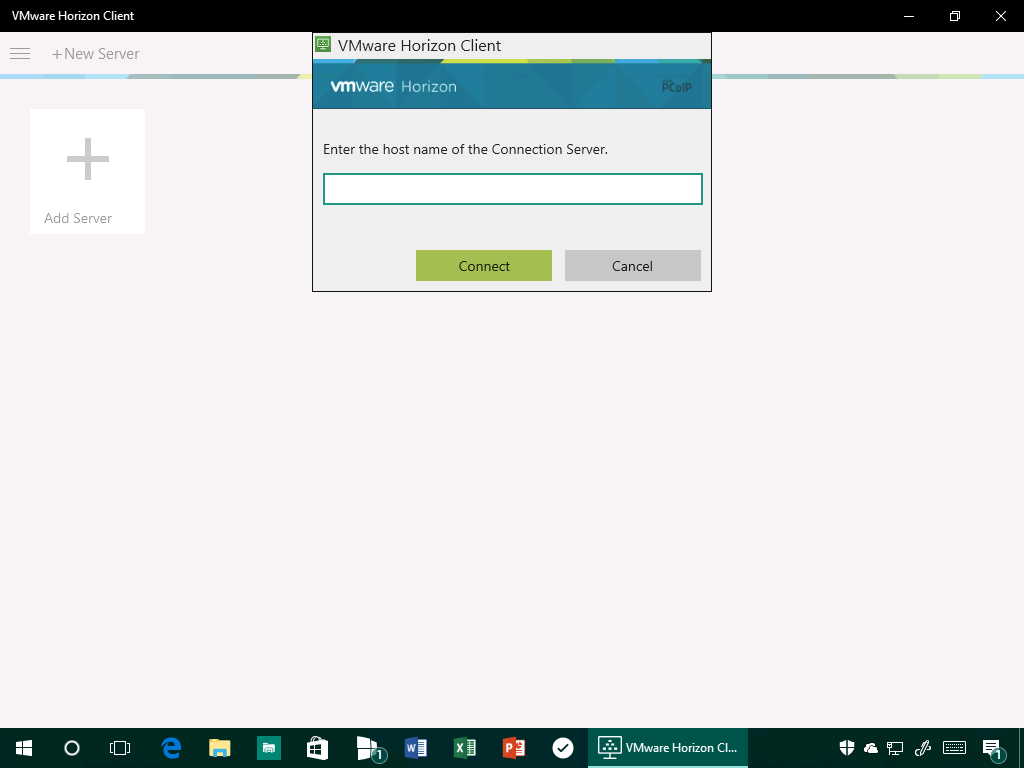Viewport: 1024px width, 768px height.
Task: Open Cortana search circle
Action: [x=72, y=748]
